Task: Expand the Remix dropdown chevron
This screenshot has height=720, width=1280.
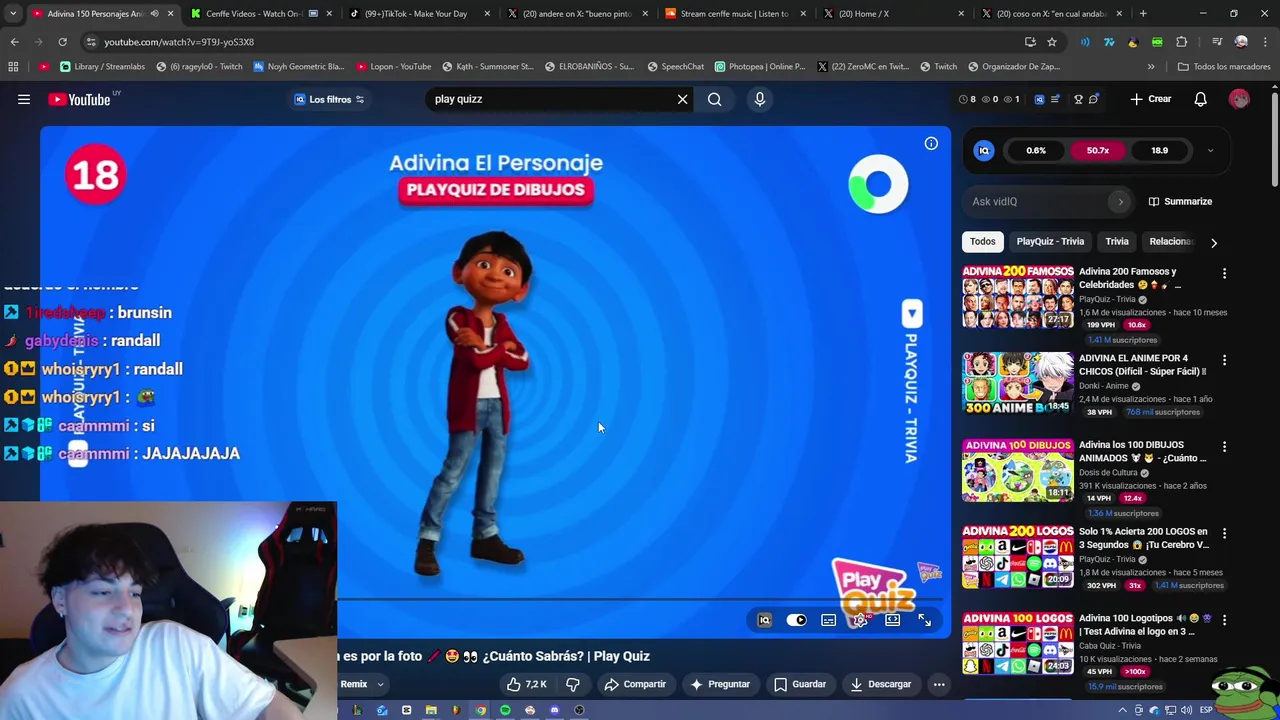Action: point(381,685)
